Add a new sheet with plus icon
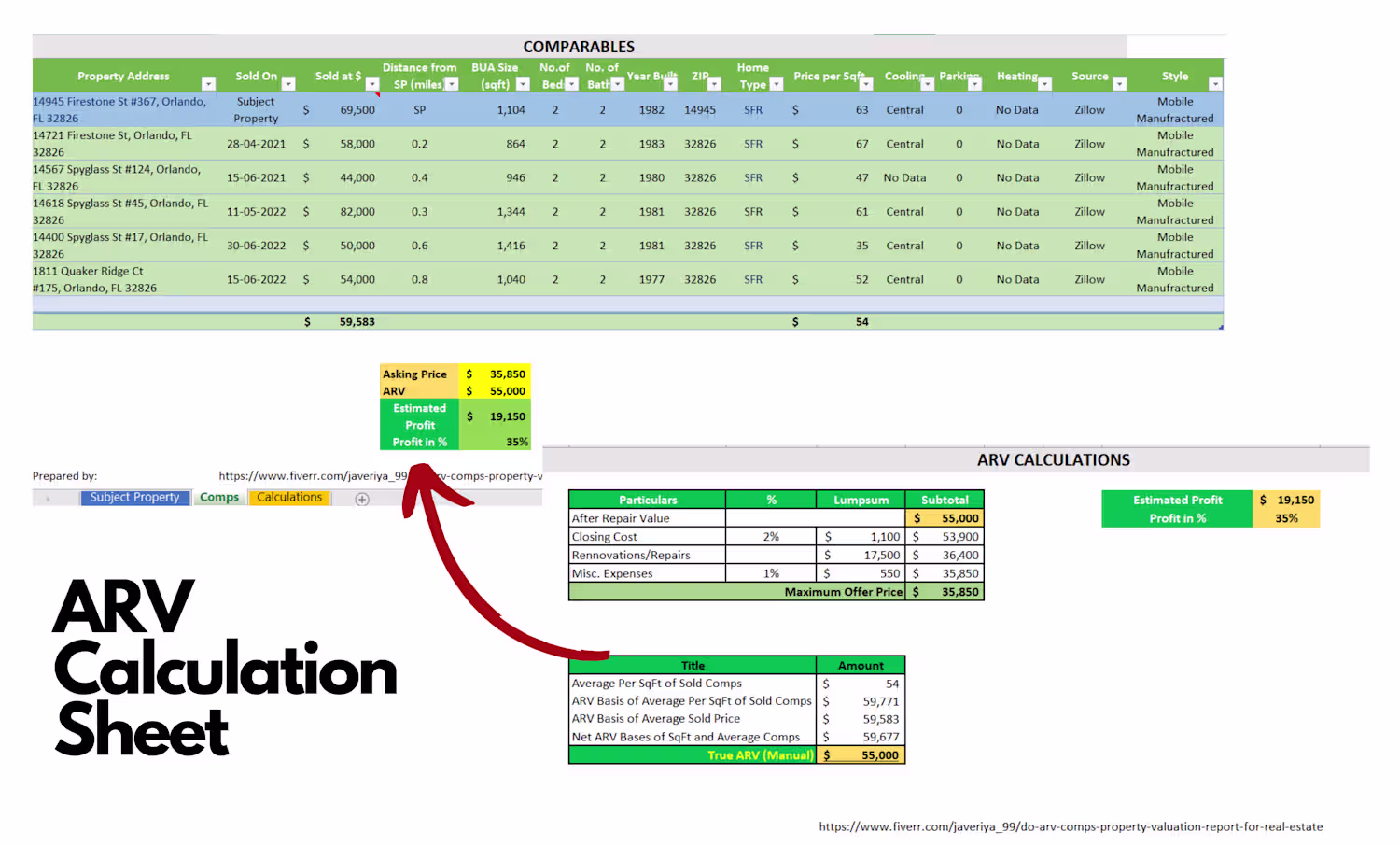1400x846 pixels. click(x=362, y=500)
